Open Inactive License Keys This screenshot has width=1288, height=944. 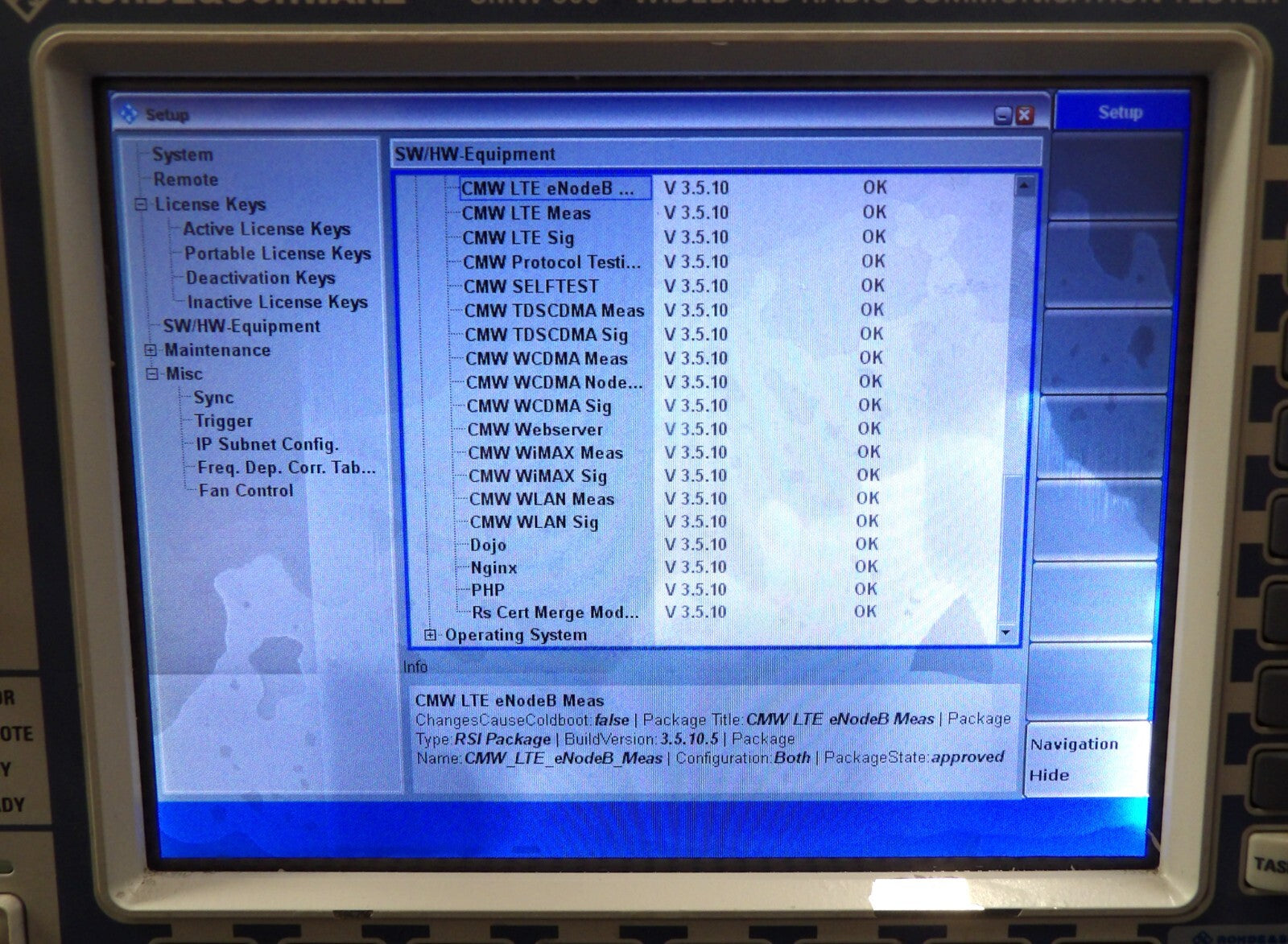[x=278, y=302]
